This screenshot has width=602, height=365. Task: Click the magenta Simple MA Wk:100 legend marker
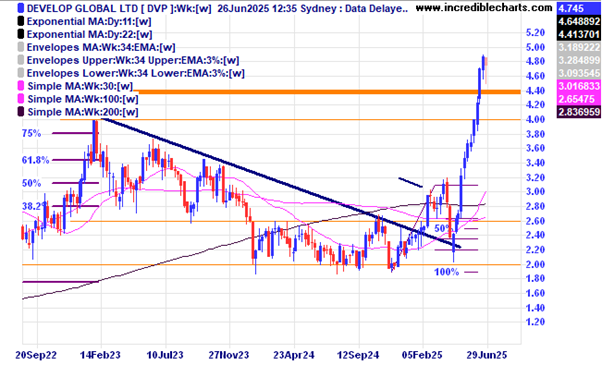click(21, 99)
